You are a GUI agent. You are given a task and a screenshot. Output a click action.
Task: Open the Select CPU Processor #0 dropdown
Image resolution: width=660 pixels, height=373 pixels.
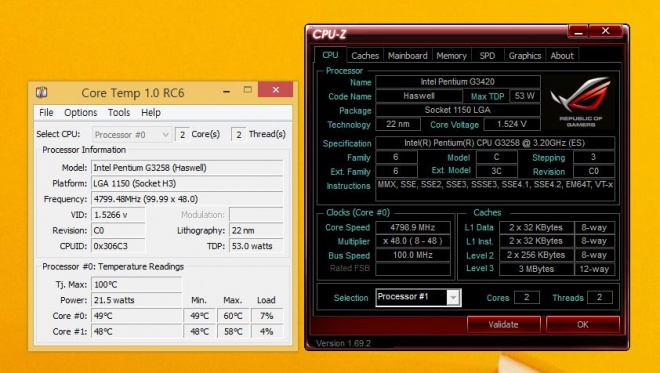click(x=132, y=135)
